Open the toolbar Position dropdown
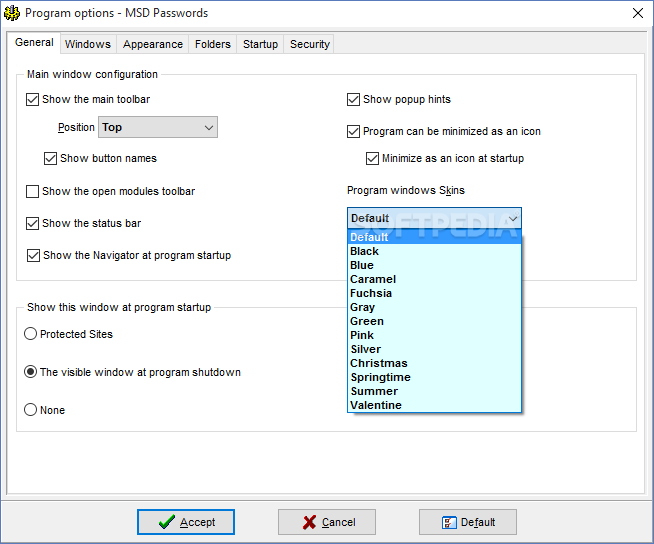Image resolution: width=654 pixels, height=544 pixels. click(158, 127)
